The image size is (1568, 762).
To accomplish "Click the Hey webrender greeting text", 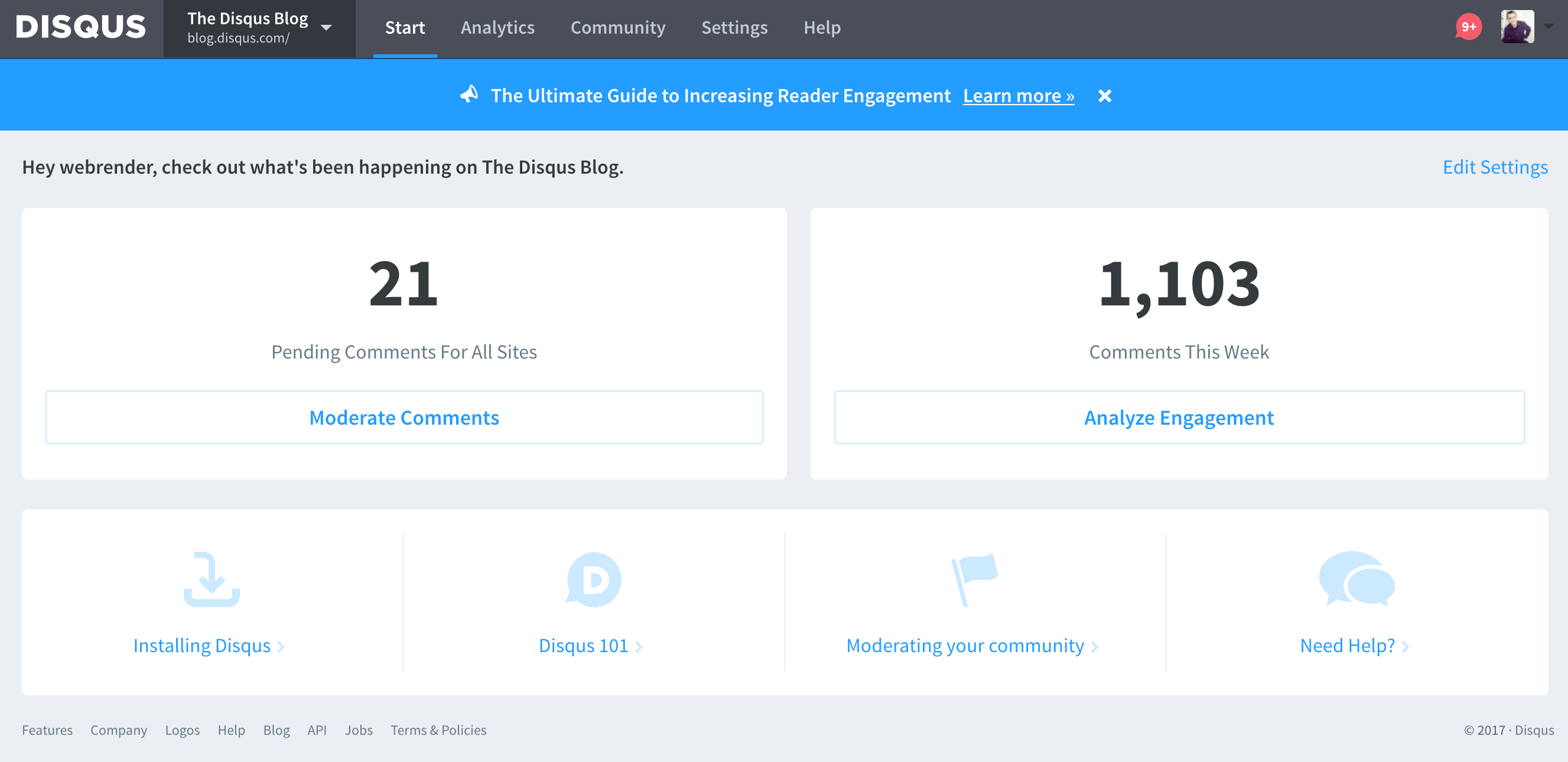I will tap(323, 167).
